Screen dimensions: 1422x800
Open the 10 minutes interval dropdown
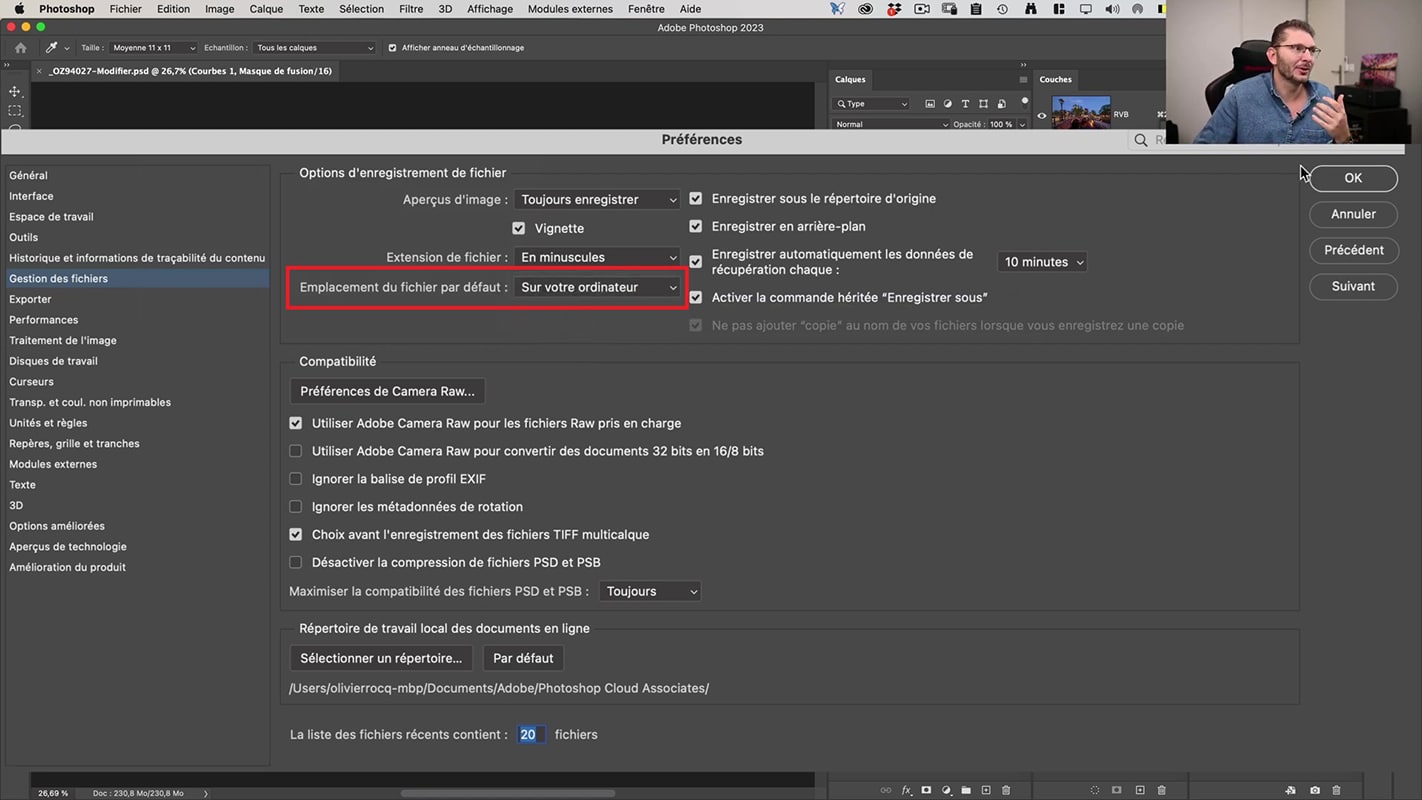[1042, 262]
